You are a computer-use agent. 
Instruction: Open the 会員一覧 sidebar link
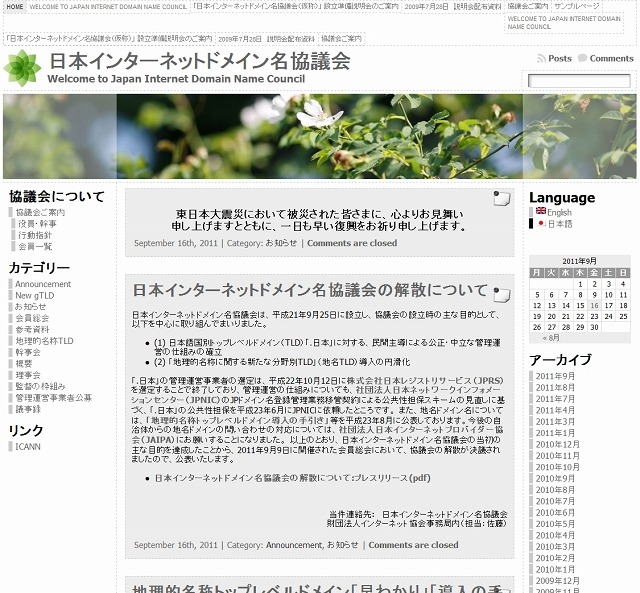point(35,246)
